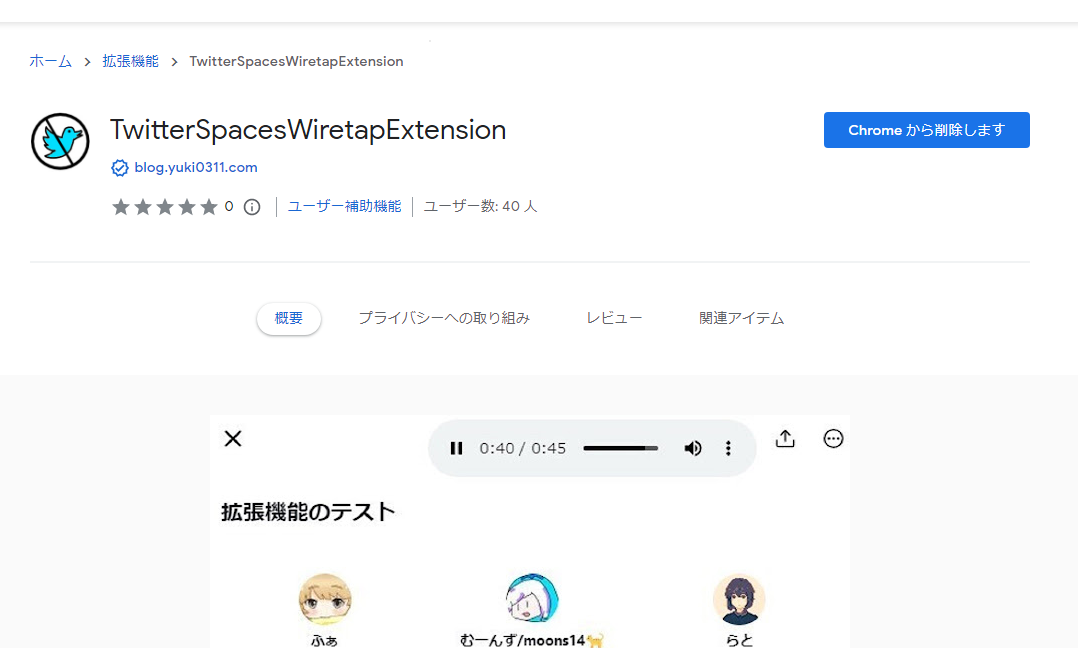This screenshot has height=648, width=1078.
Task: Click the TwitterSpacesWiretapExtension logo icon
Action: click(60, 142)
